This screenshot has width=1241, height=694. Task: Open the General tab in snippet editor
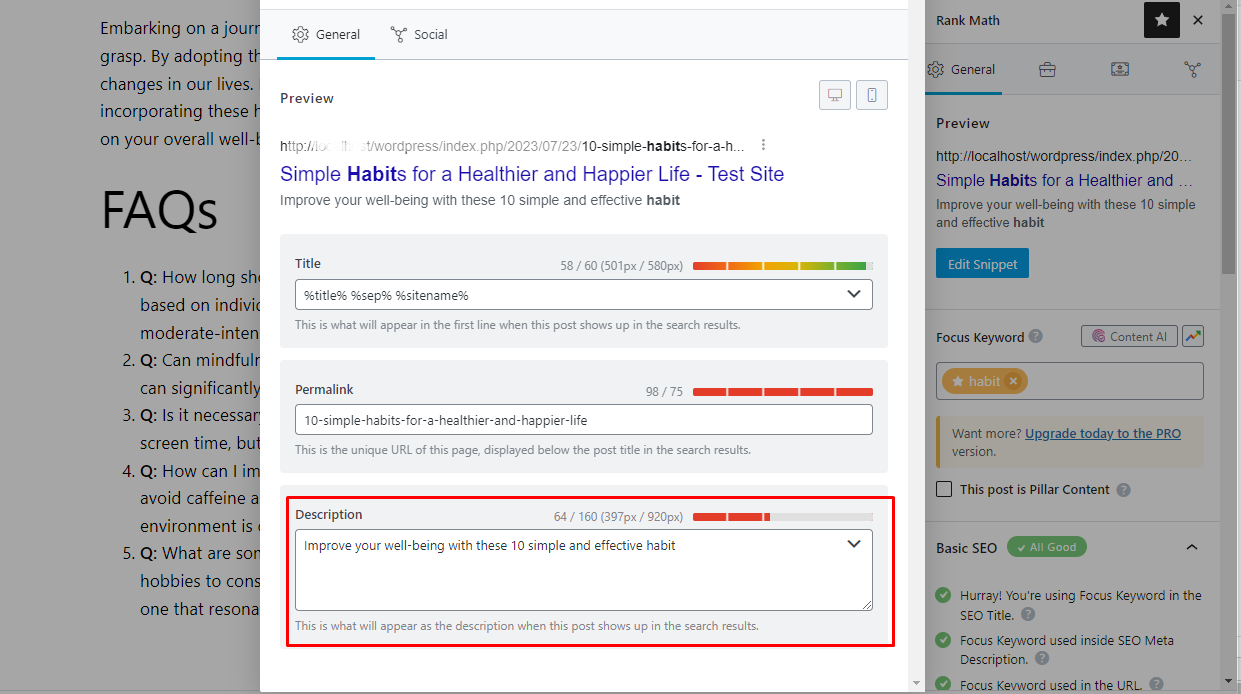point(326,34)
